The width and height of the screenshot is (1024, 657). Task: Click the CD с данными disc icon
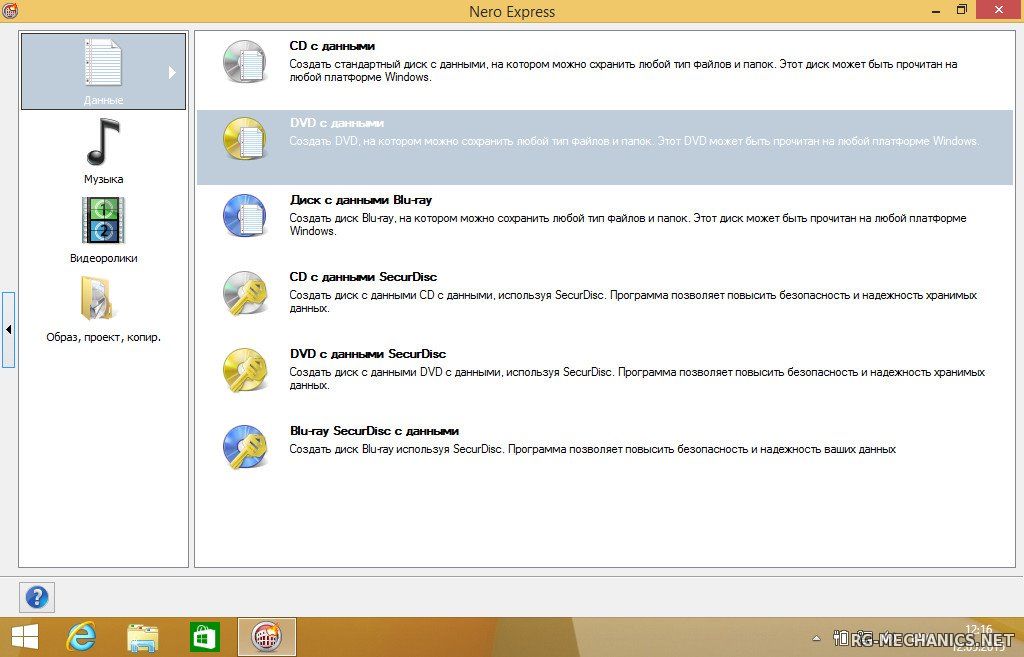[245, 62]
